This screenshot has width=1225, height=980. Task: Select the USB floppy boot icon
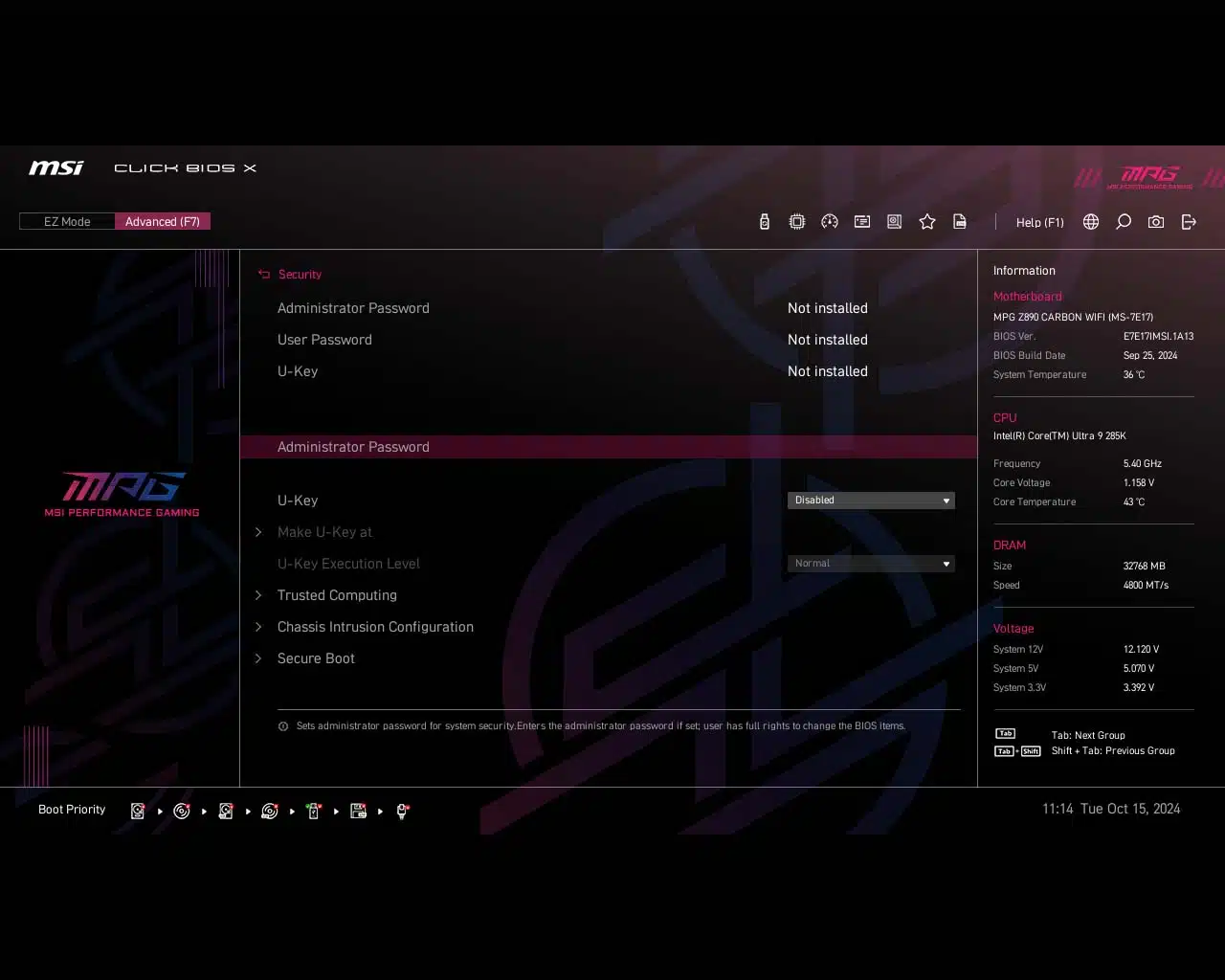(359, 811)
